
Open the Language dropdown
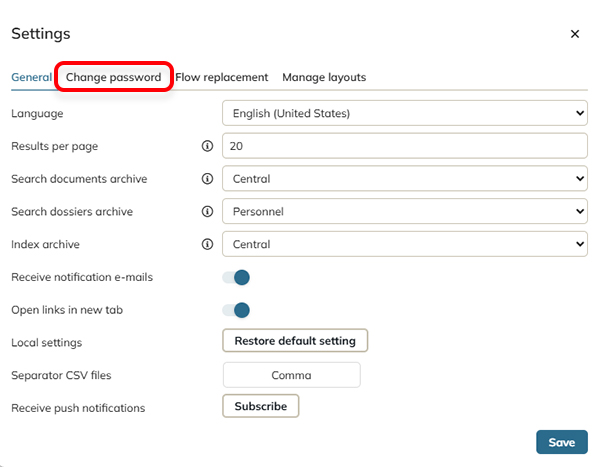(405, 113)
